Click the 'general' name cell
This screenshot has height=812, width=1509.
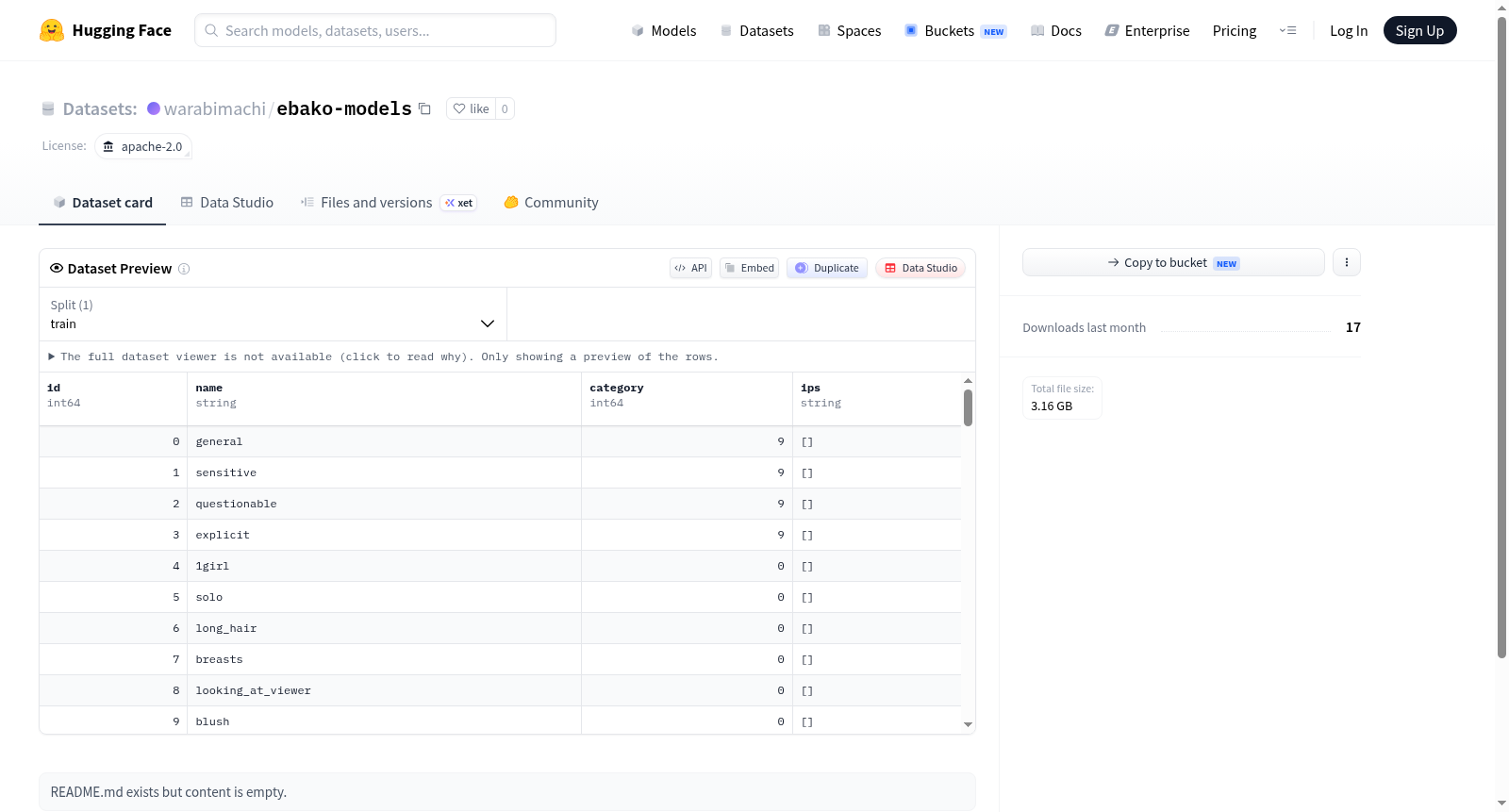(x=384, y=441)
